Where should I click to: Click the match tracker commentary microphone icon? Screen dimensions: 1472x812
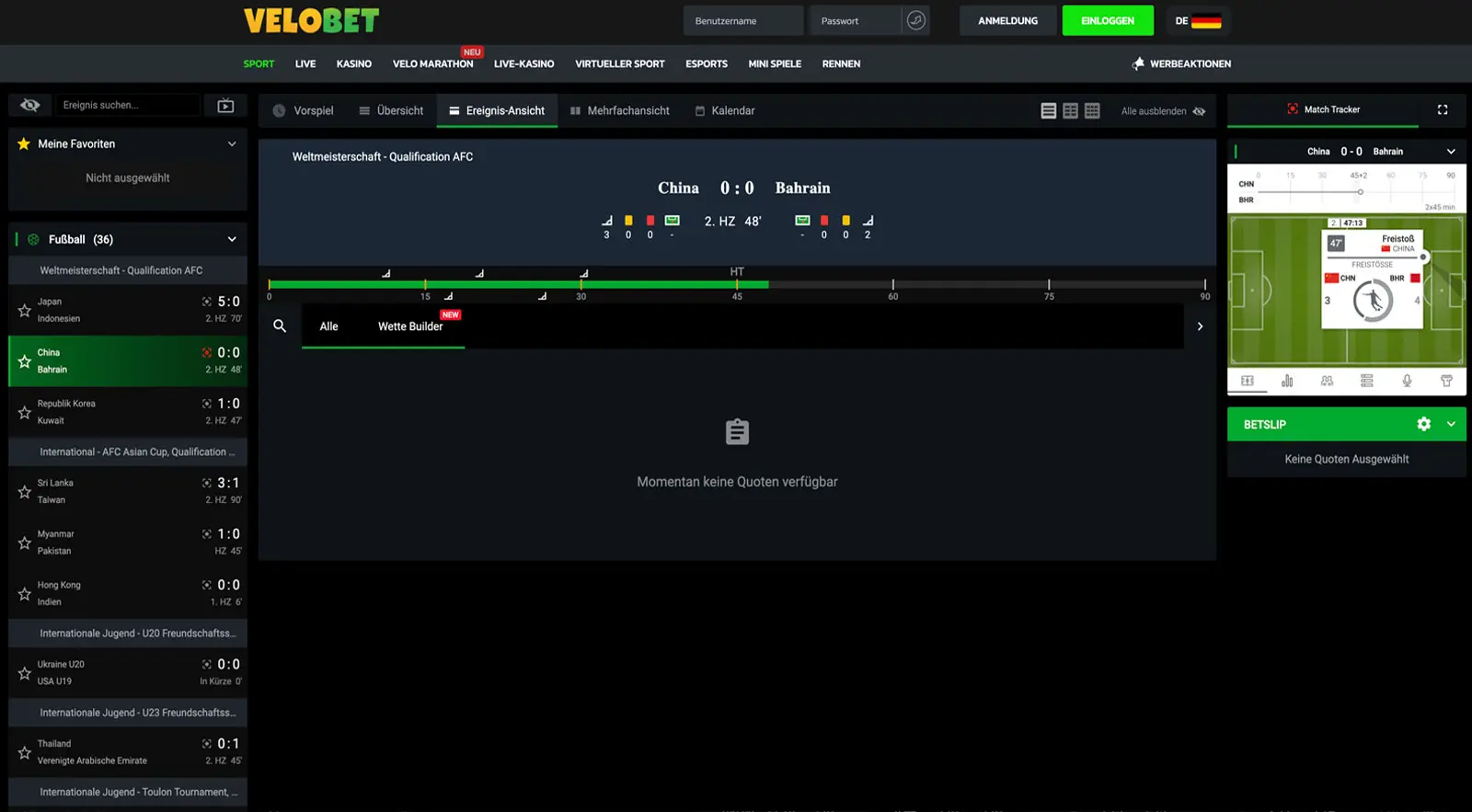[1407, 381]
